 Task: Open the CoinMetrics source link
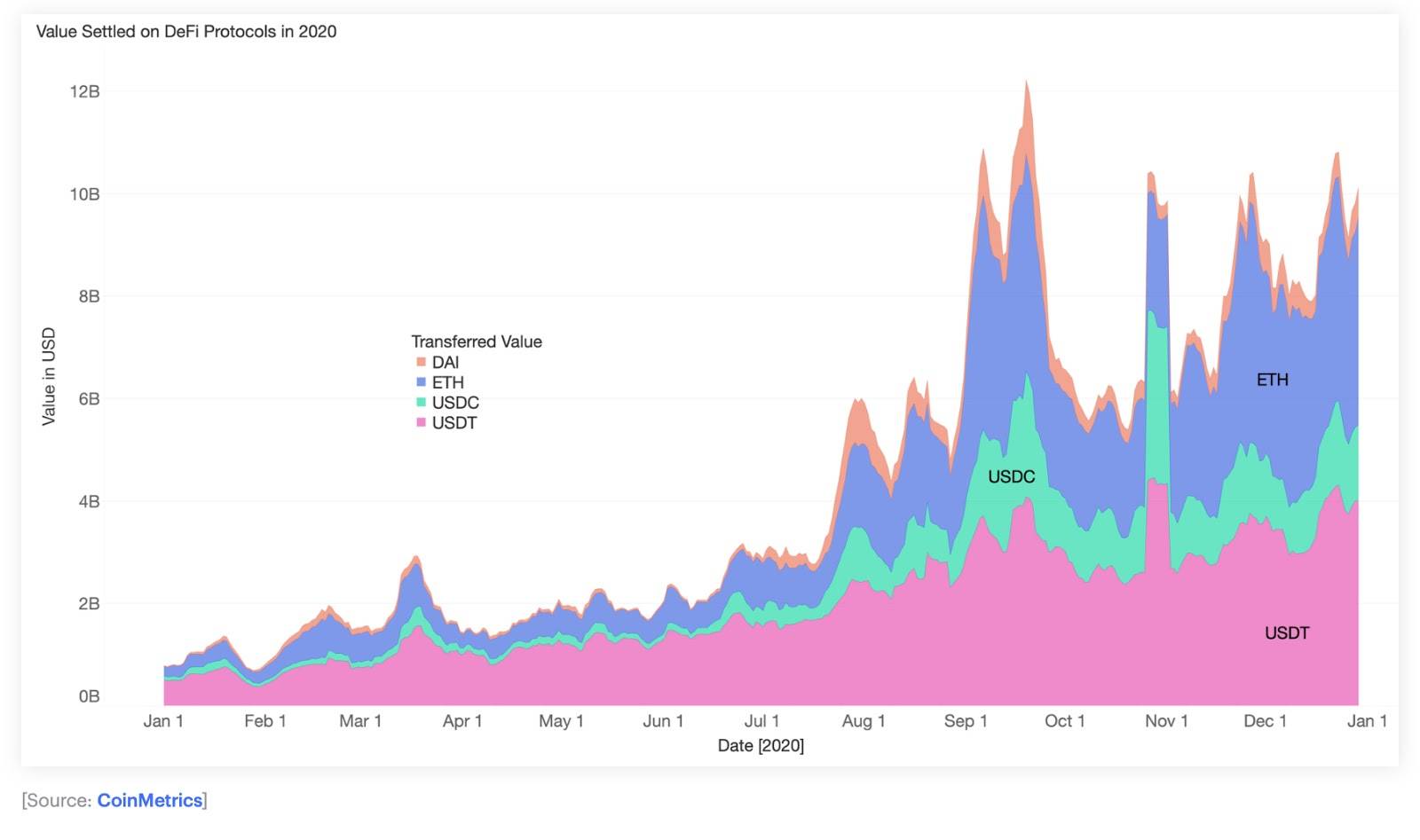[149, 800]
